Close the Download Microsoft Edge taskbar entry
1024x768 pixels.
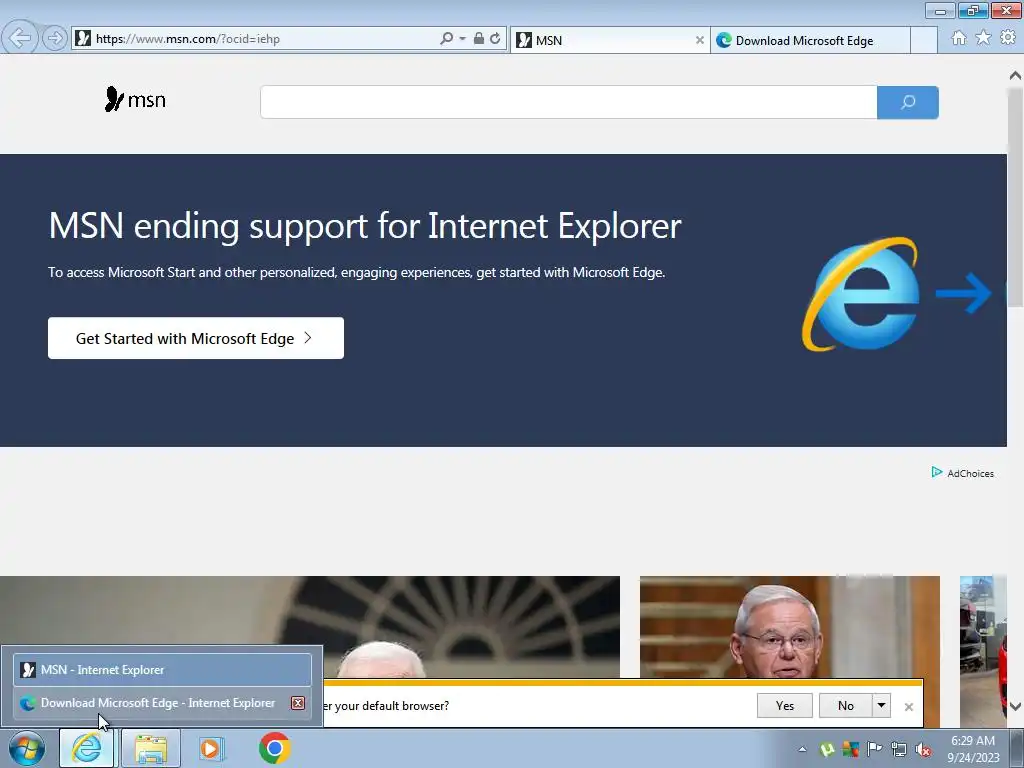(298, 703)
